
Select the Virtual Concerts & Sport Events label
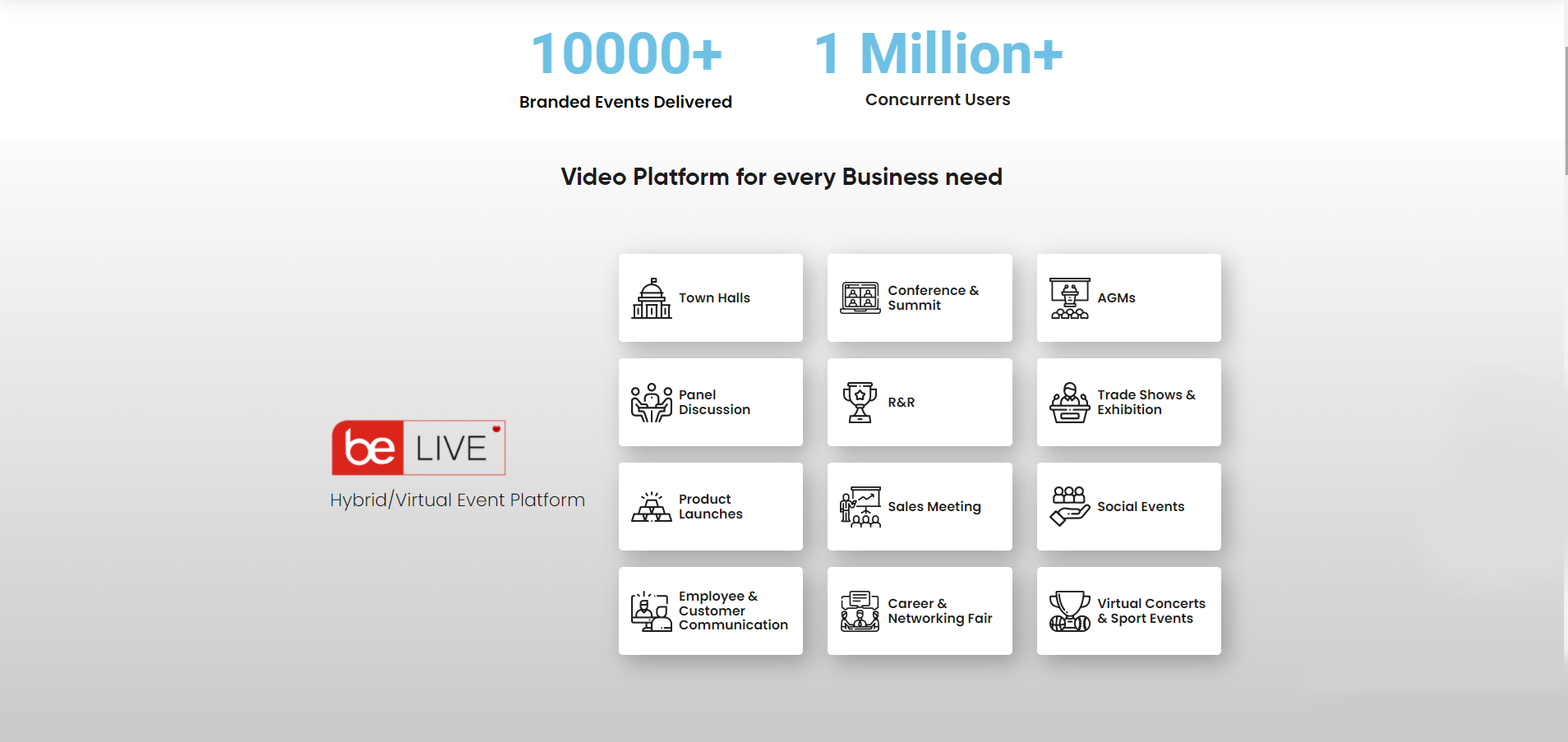coord(1151,611)
